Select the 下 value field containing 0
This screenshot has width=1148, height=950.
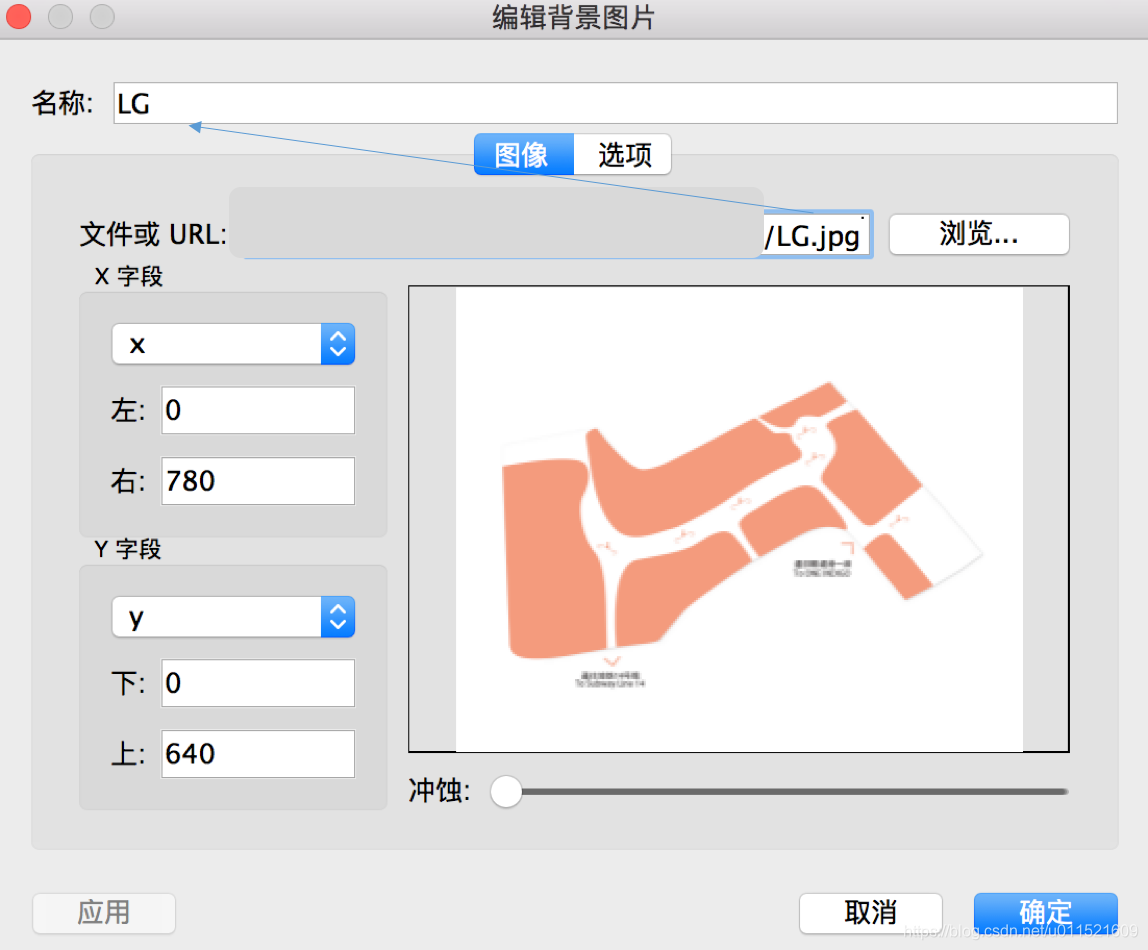click(x=257, y=683)
